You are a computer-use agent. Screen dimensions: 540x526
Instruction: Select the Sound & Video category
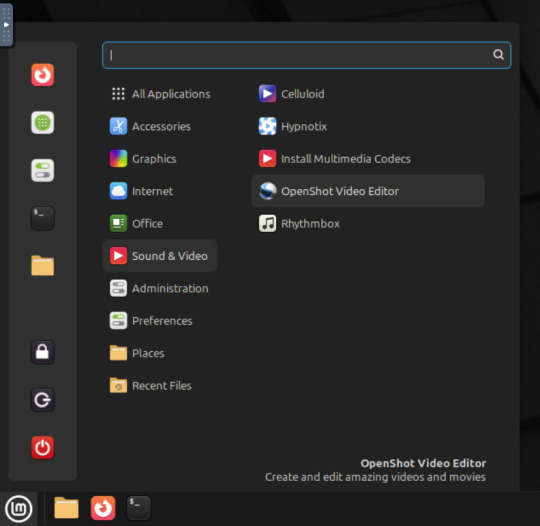coord(159,256)
